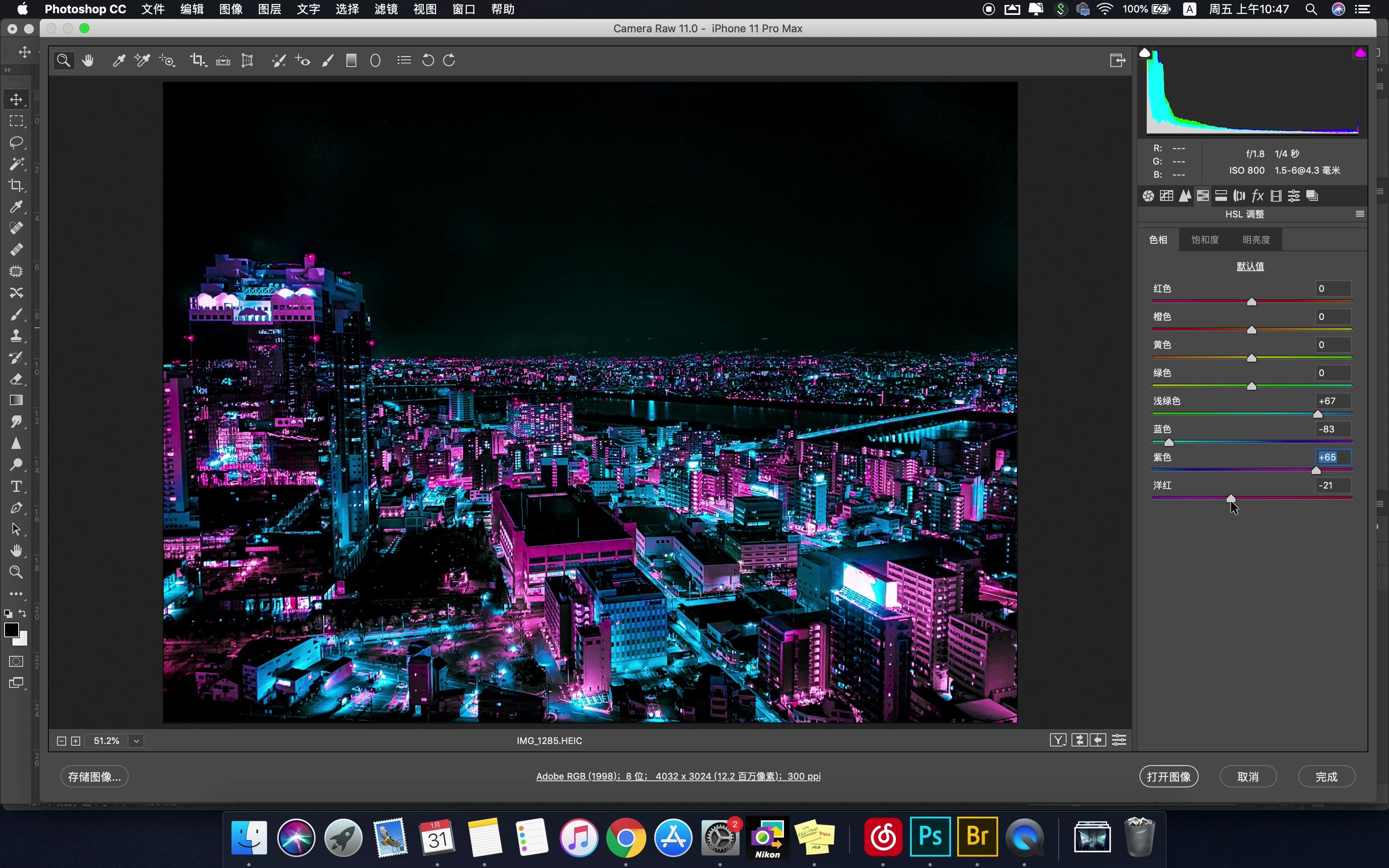1389x868 pixels.
Task: Select the Radial Filter tool
Action: (375, 60)
